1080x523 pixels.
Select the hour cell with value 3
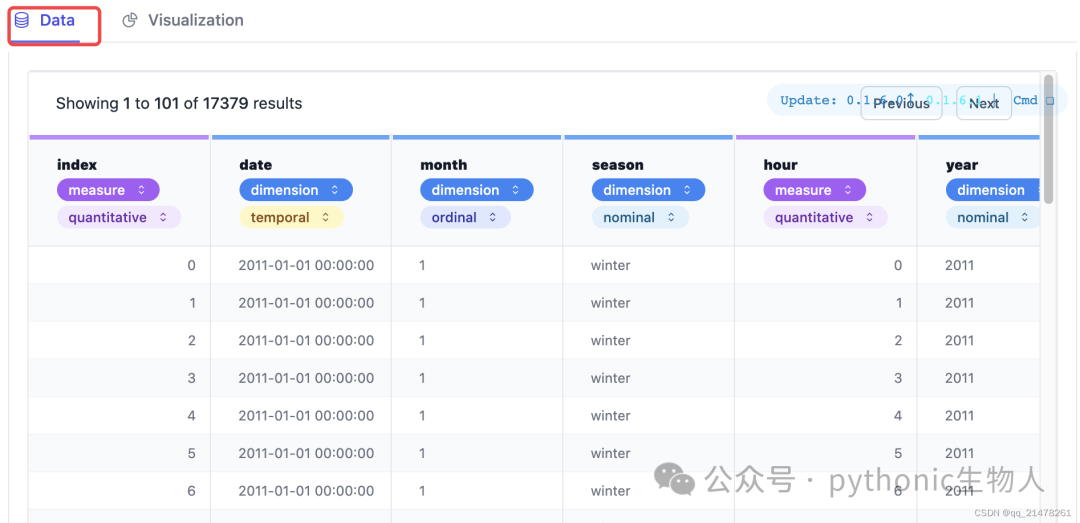tap(826, 378)
